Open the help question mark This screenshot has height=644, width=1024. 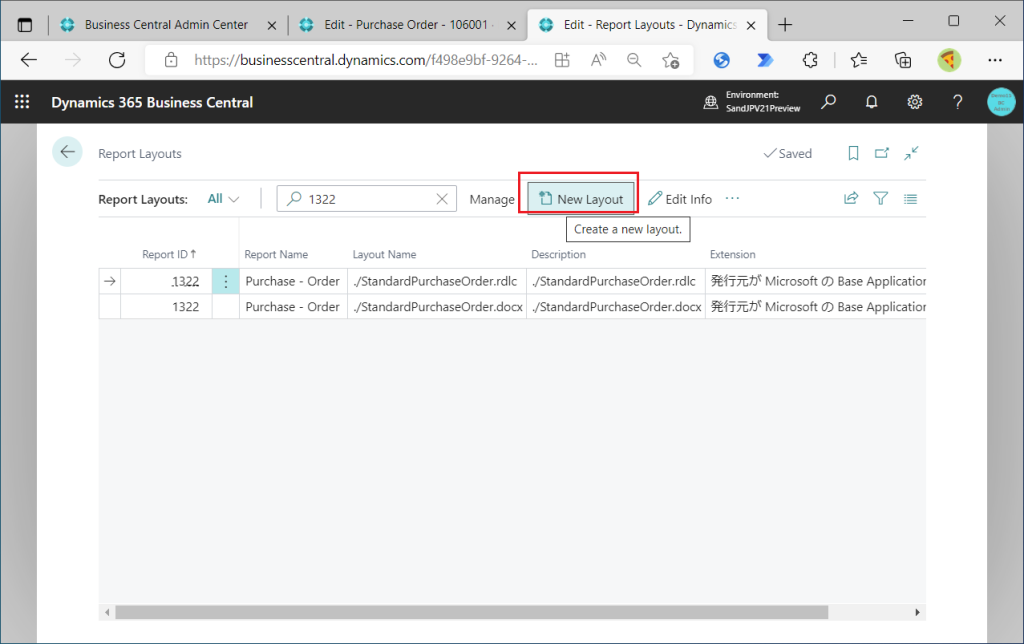coord(957,102)
